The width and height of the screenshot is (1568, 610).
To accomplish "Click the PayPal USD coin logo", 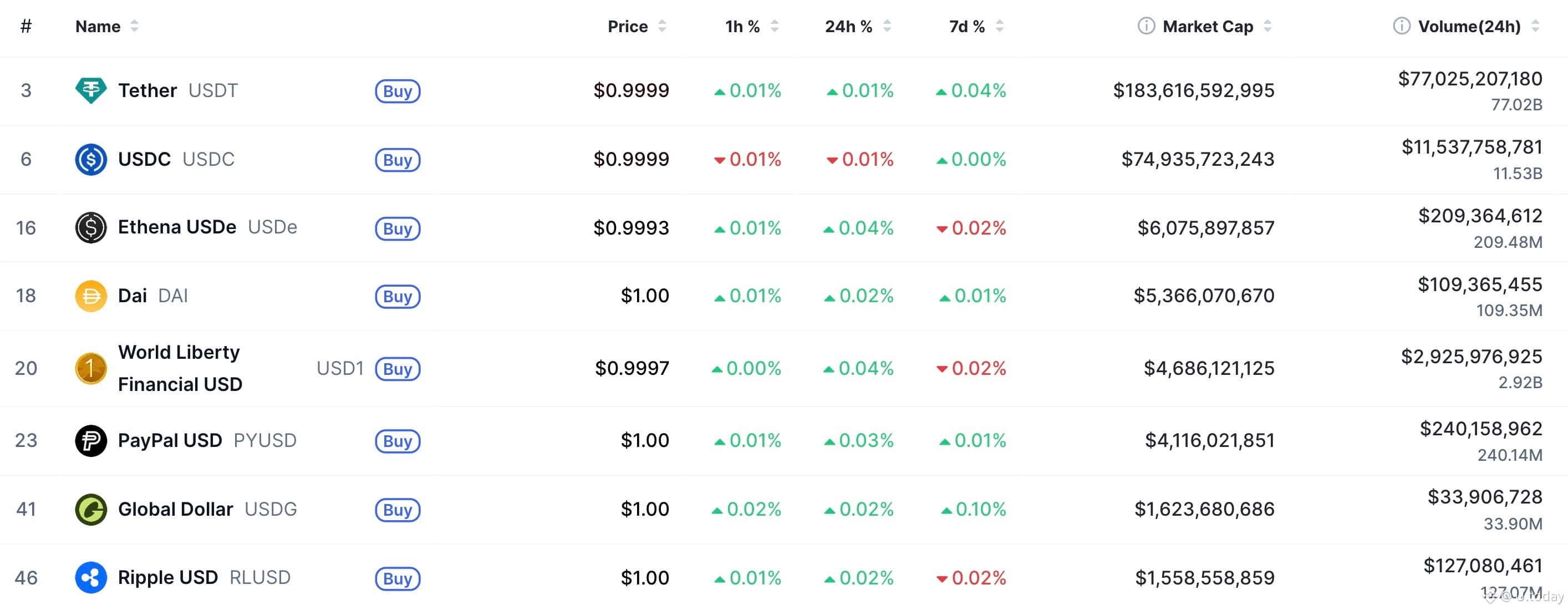I will pyautogui.click(x=91, y=440).
